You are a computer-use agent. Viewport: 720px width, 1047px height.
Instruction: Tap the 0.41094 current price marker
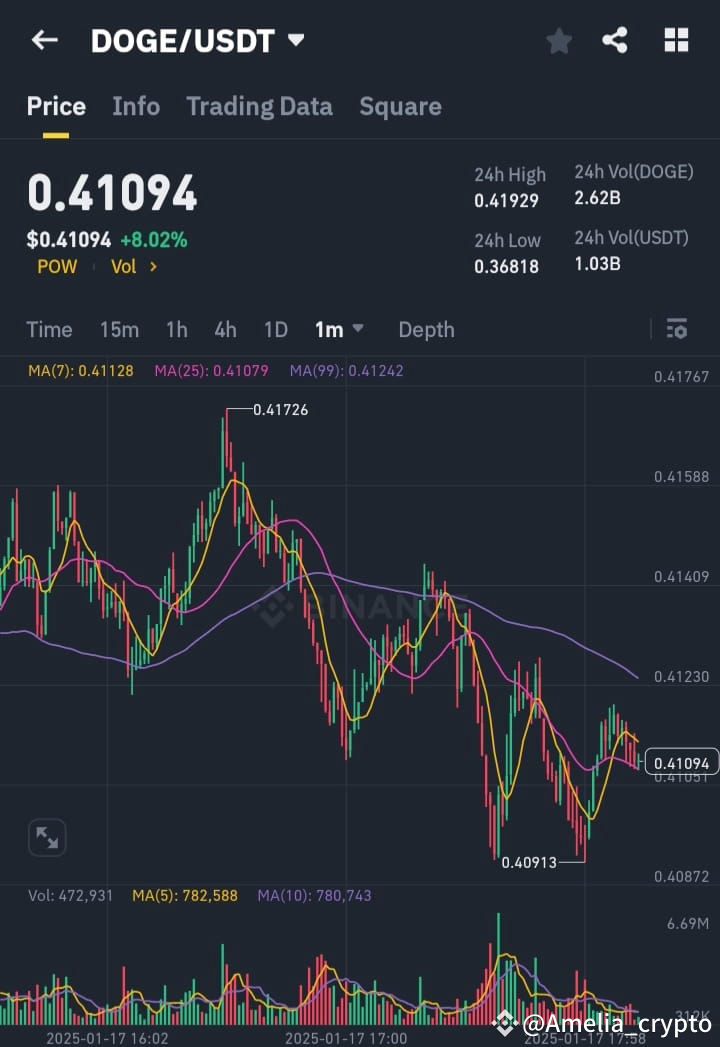pos(680,761)
